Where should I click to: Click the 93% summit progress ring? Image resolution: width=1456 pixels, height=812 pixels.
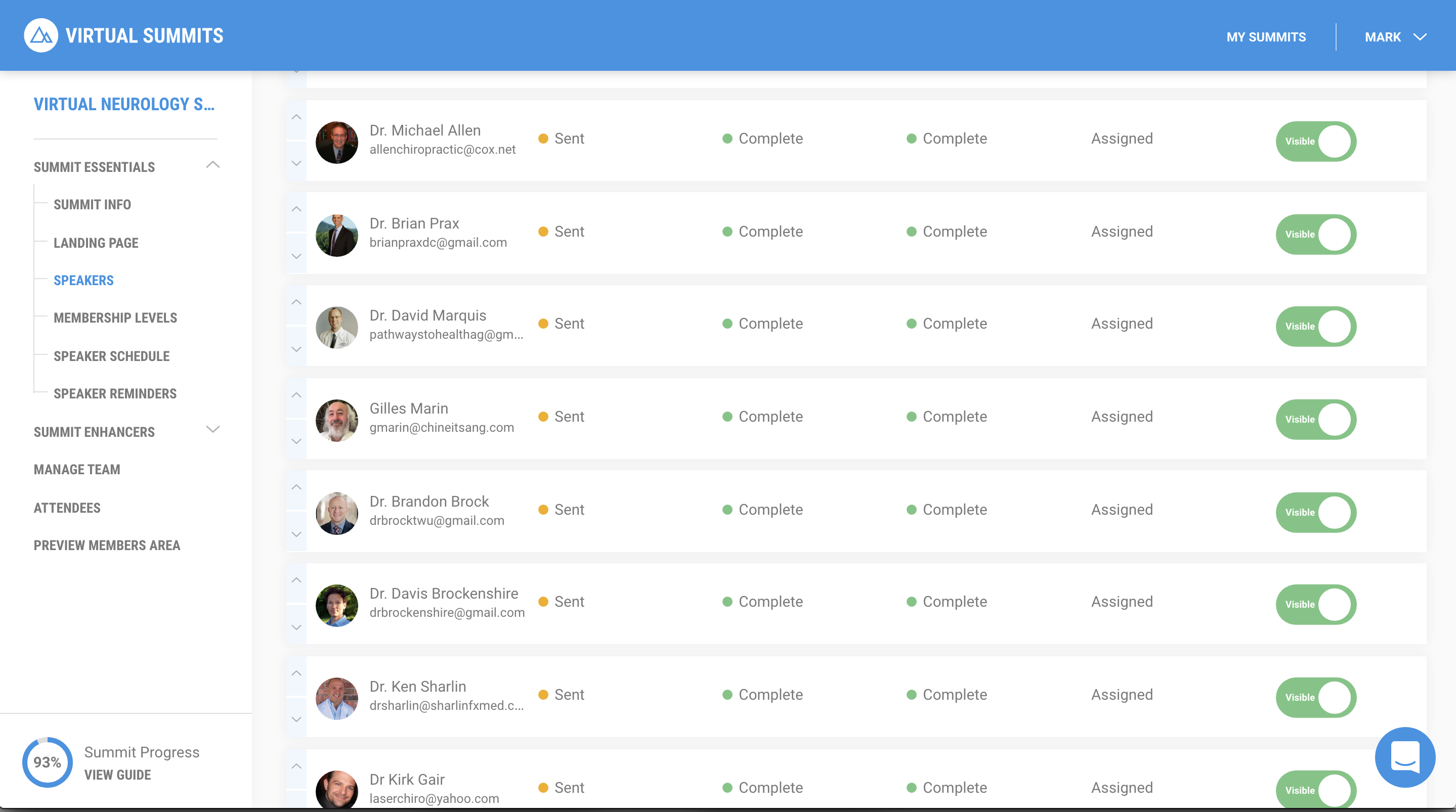click(48, 762)
